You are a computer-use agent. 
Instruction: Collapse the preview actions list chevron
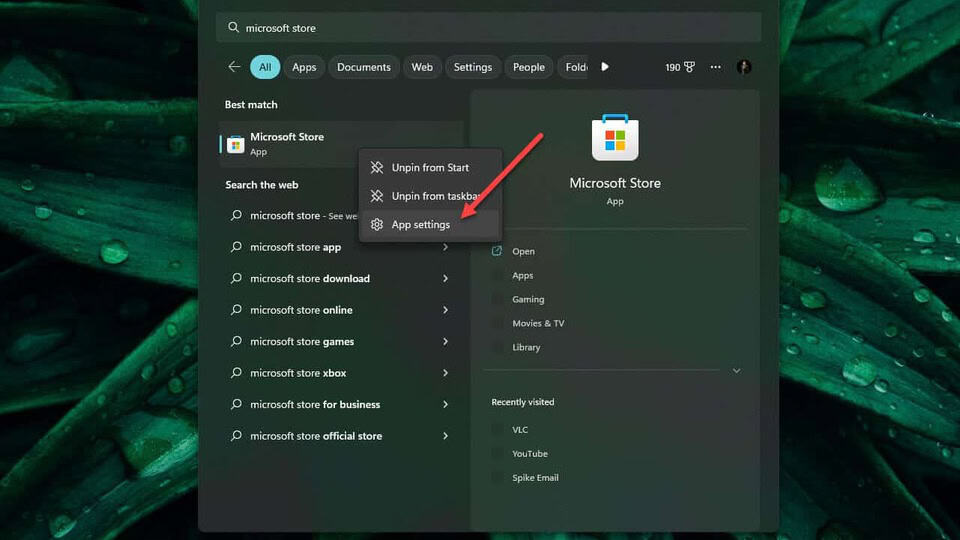737,371
